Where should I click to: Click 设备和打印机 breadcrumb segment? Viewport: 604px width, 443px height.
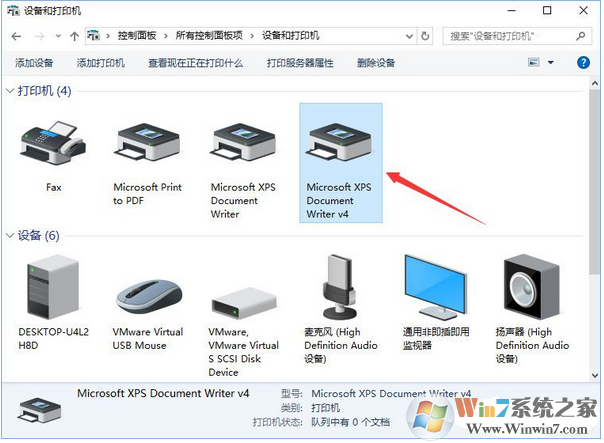point(291,36)
